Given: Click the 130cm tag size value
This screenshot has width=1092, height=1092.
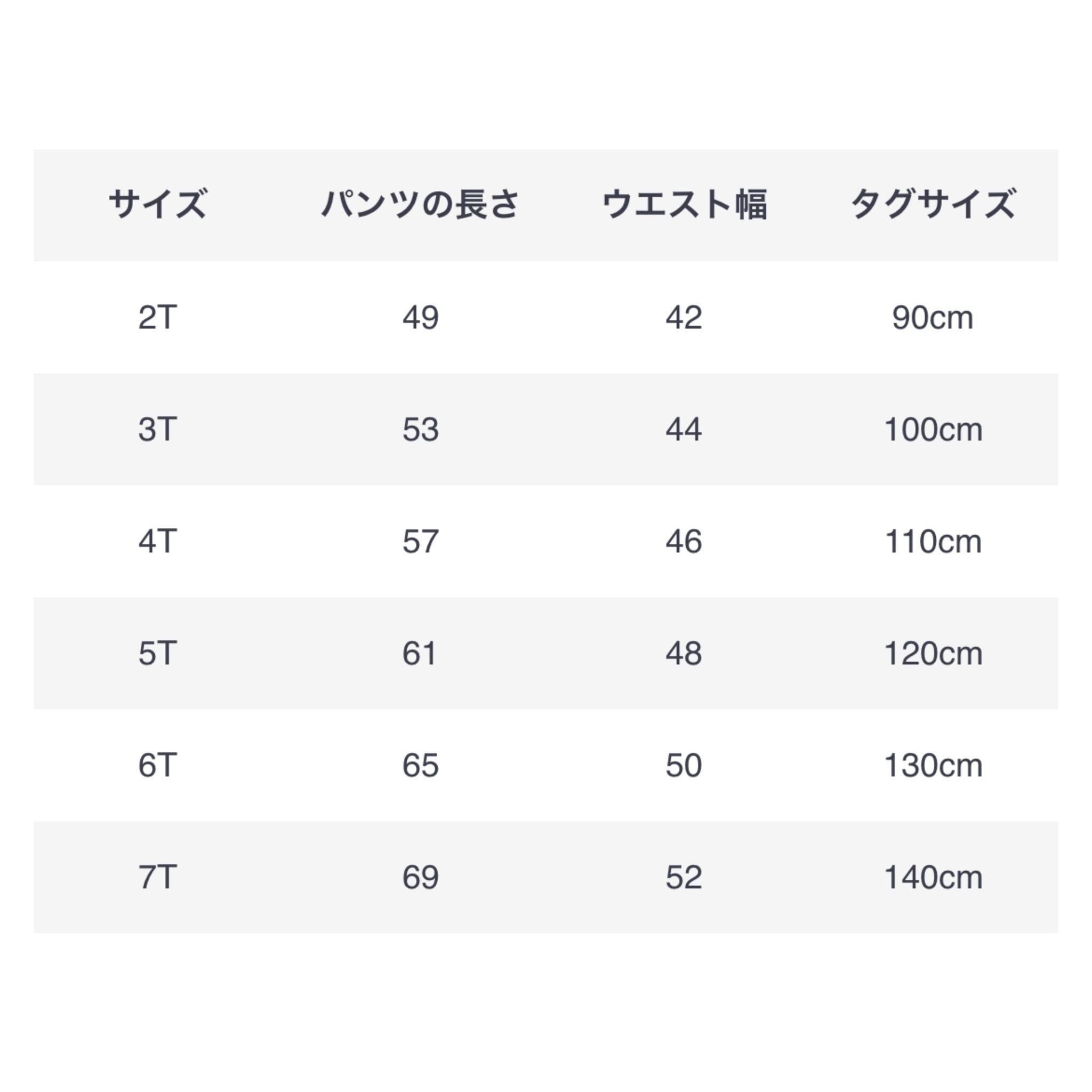Looking at the screenshot, I should click(933, 765).
